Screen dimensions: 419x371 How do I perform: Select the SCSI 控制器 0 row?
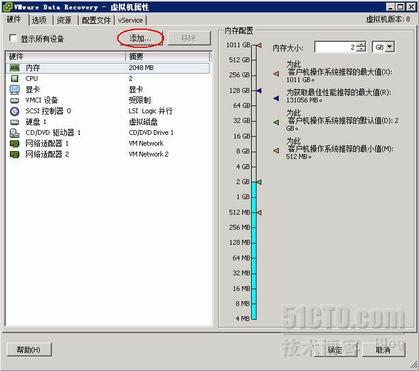(108, 111)
